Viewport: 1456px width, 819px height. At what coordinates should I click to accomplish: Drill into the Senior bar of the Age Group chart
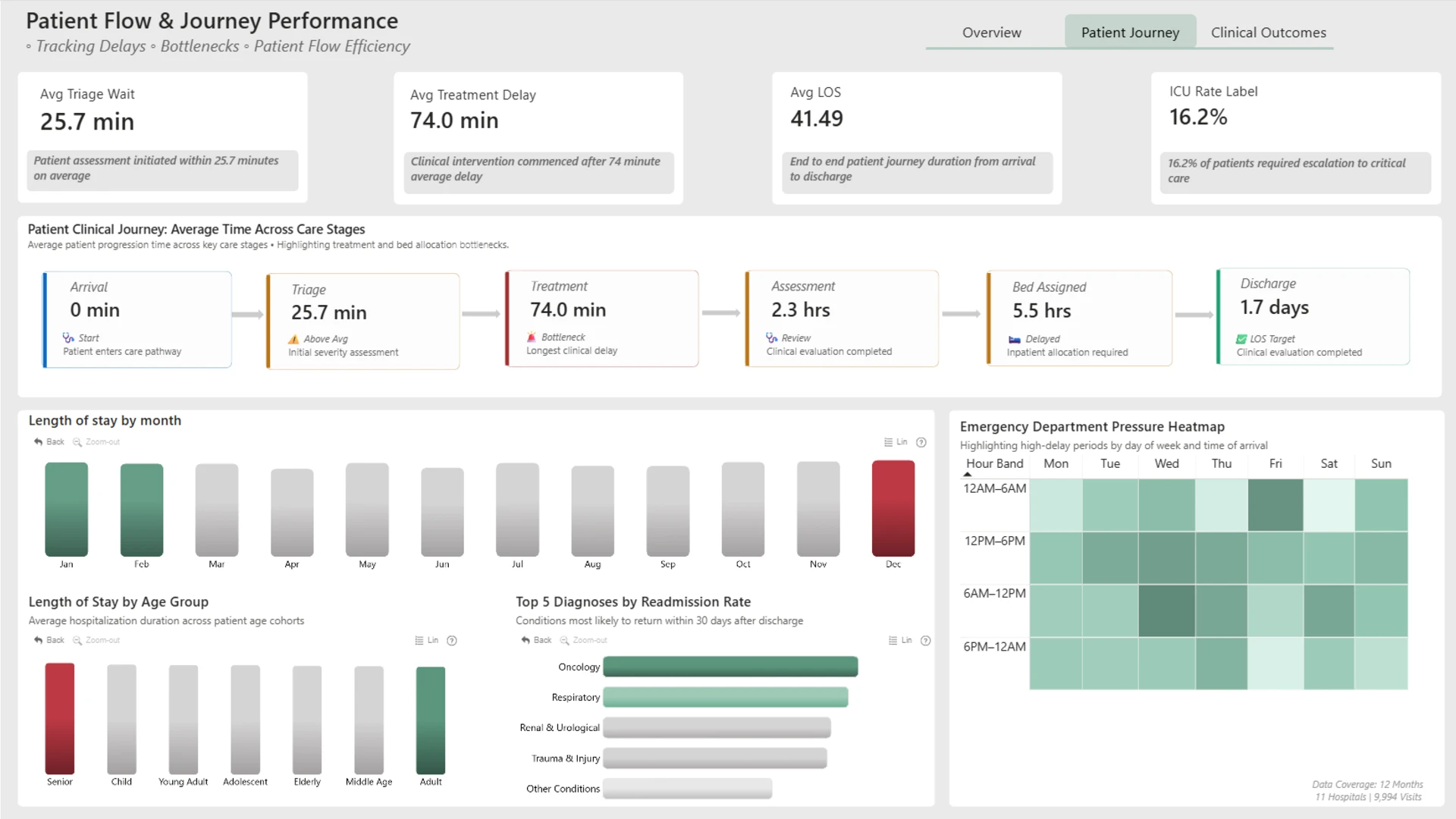[x=60, y=718]
